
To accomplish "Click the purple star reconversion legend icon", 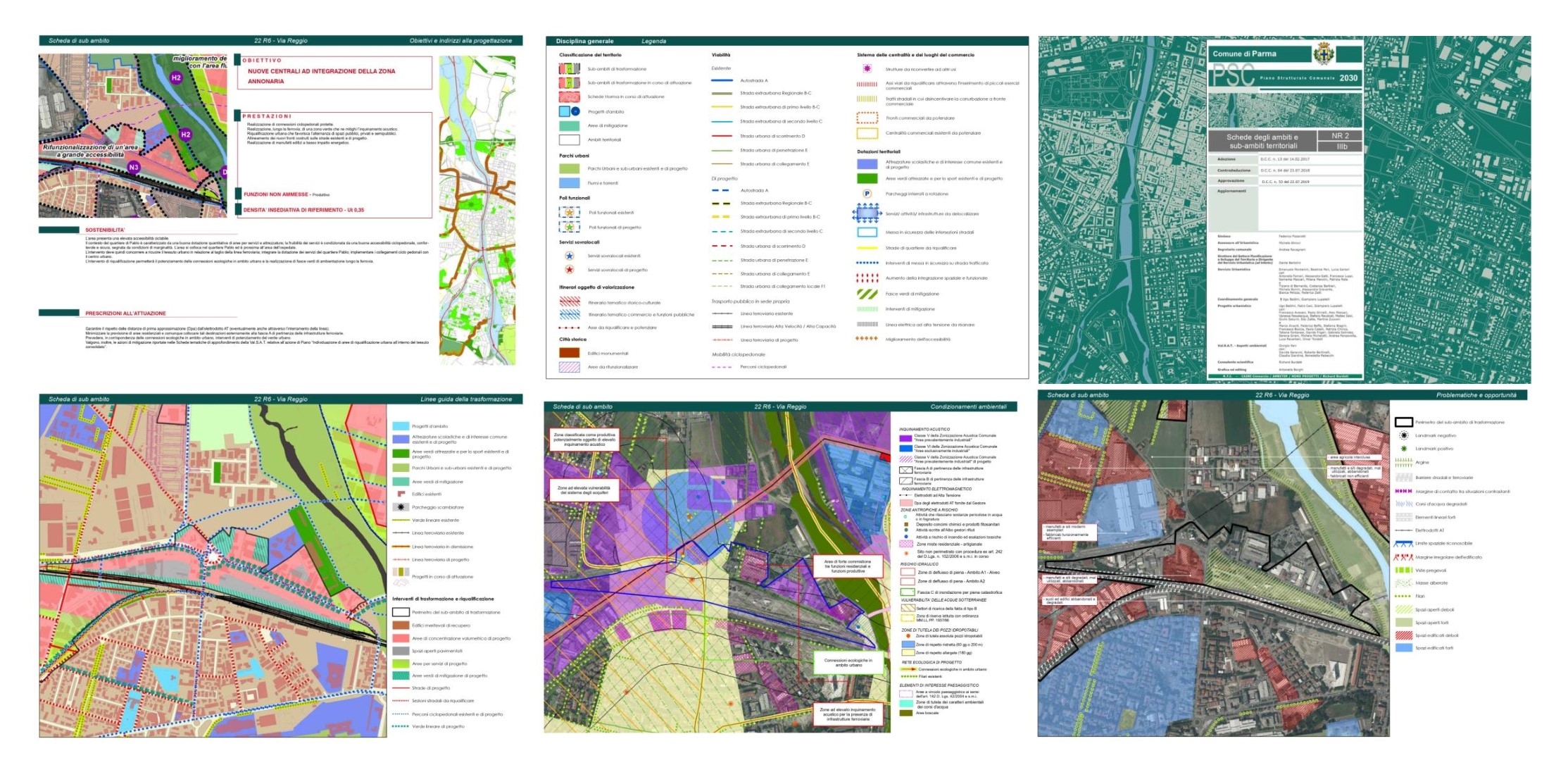I will [867, 68].
